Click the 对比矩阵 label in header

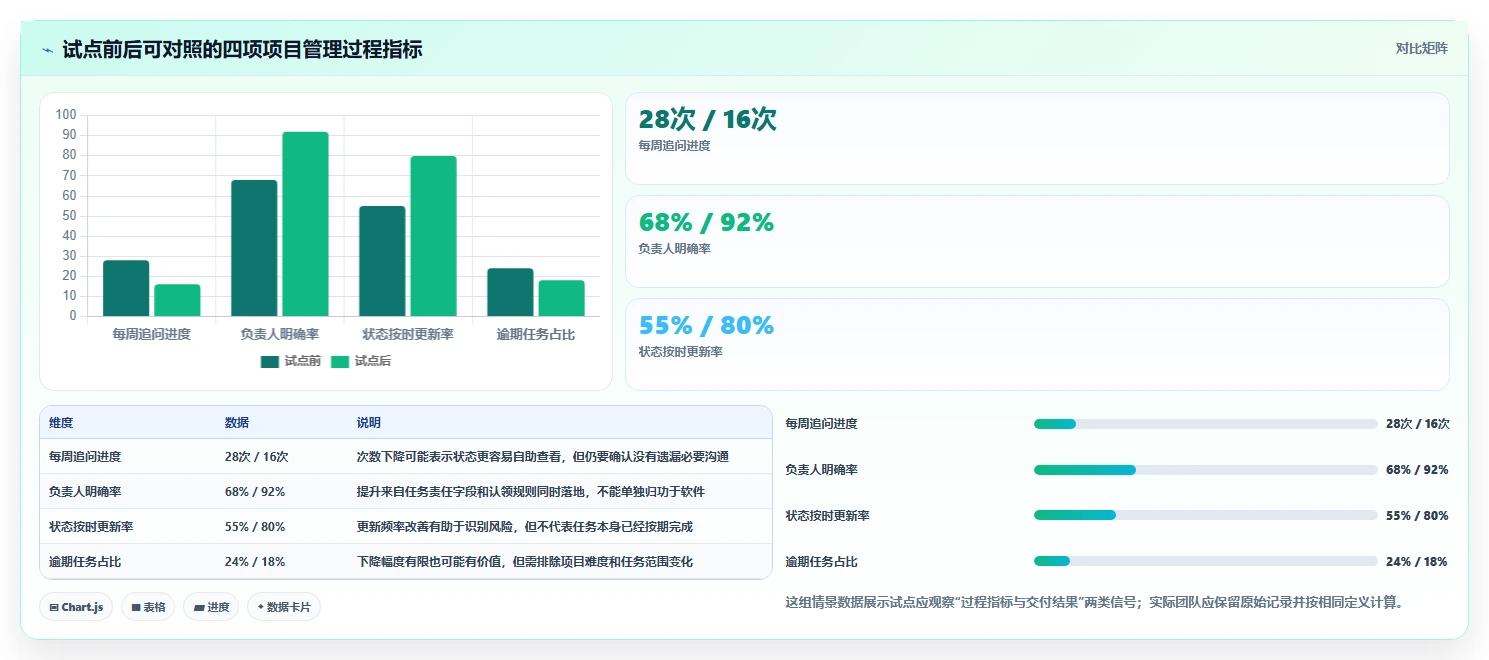1422,48
